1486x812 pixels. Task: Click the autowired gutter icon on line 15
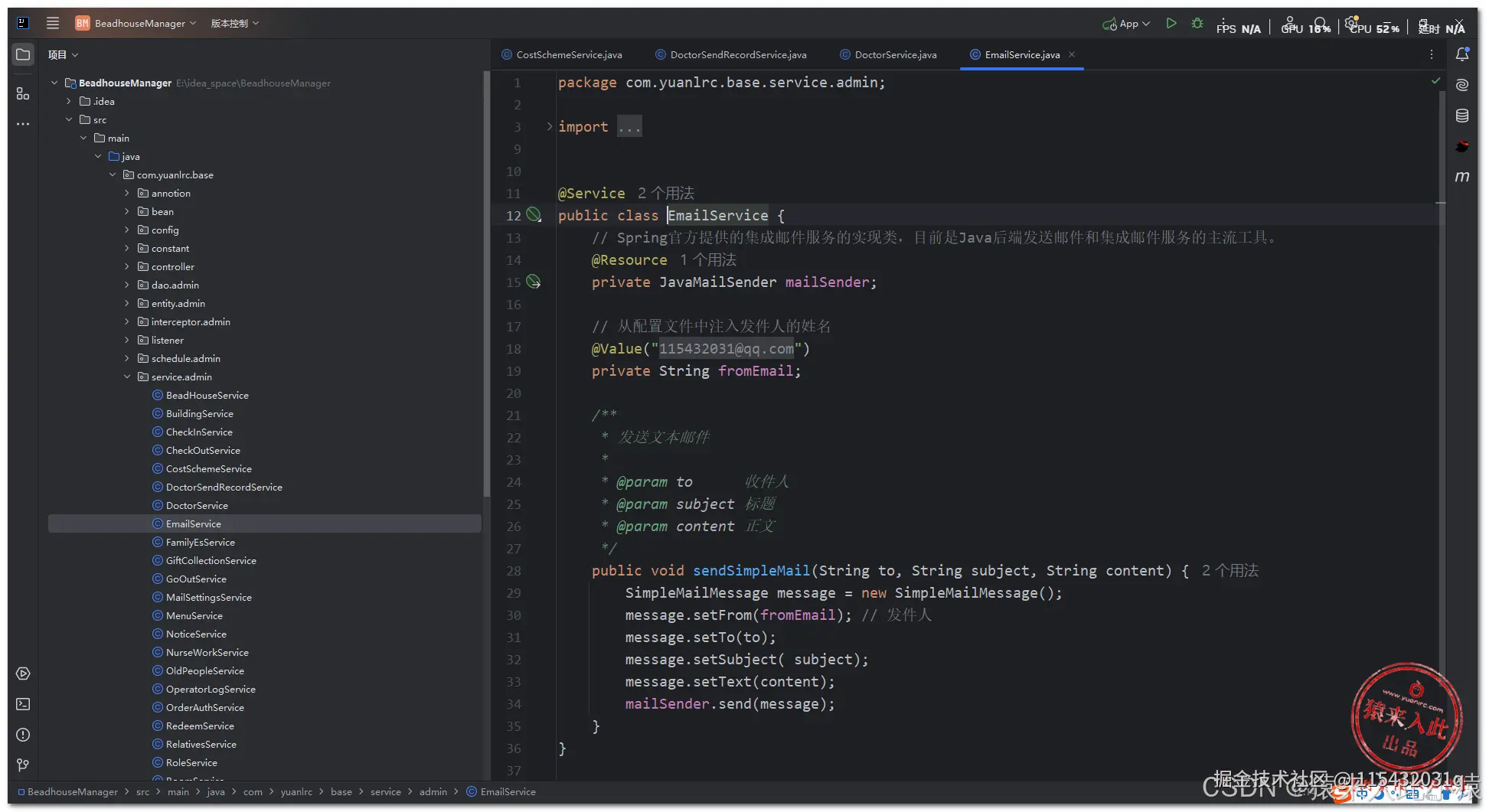[x=534, y=282]
